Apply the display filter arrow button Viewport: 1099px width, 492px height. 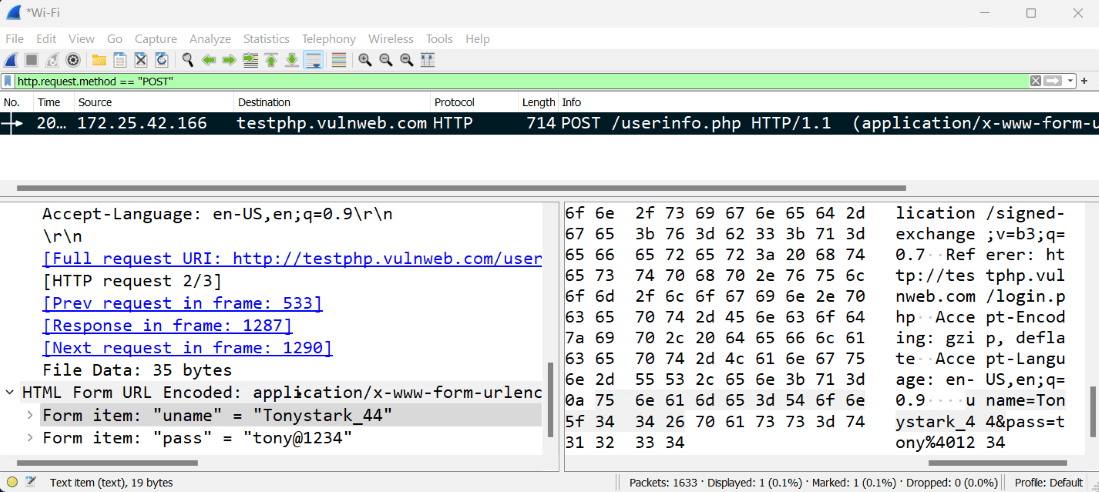point(1053,81)
